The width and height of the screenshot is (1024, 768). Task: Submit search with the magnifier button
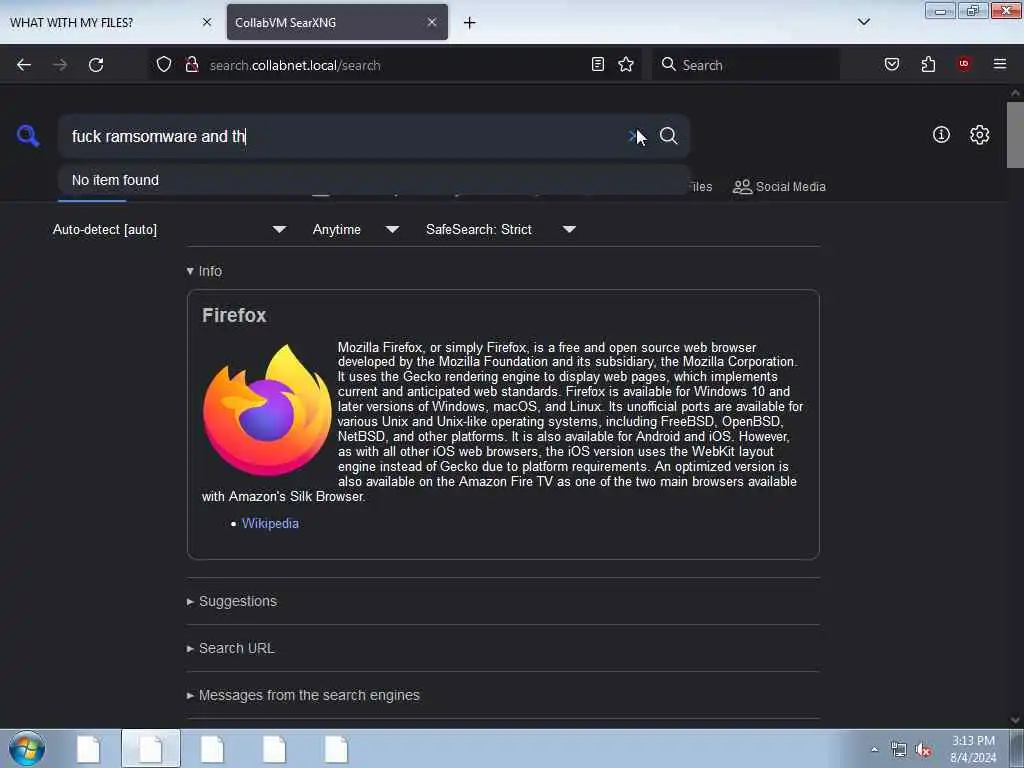668,136
